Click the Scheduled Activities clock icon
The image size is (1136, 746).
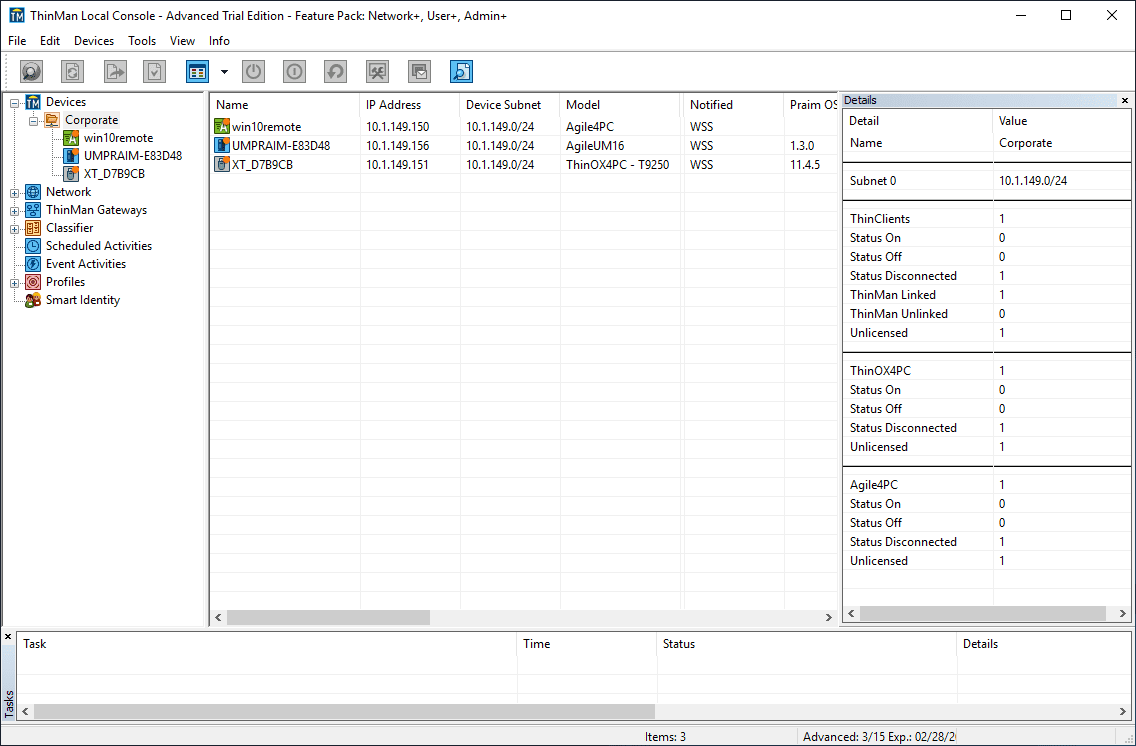(33, 246)
